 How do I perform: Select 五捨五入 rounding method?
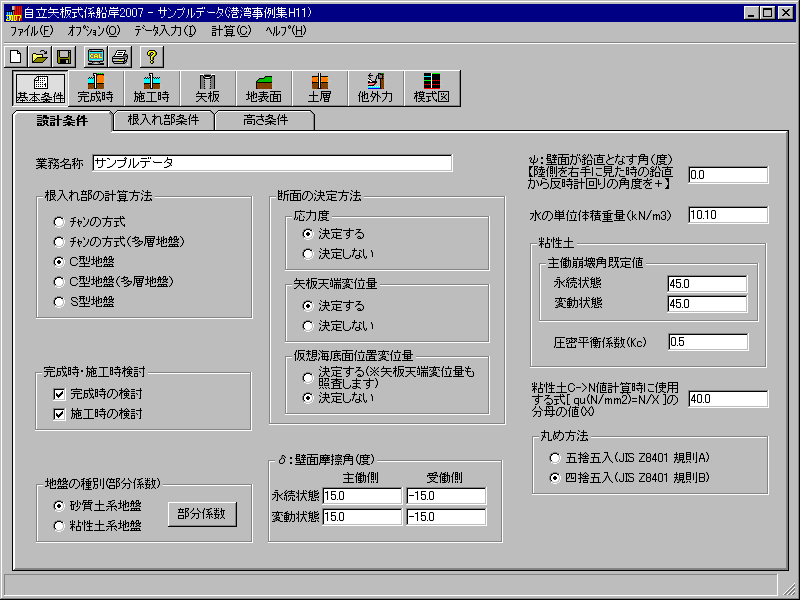555,458
